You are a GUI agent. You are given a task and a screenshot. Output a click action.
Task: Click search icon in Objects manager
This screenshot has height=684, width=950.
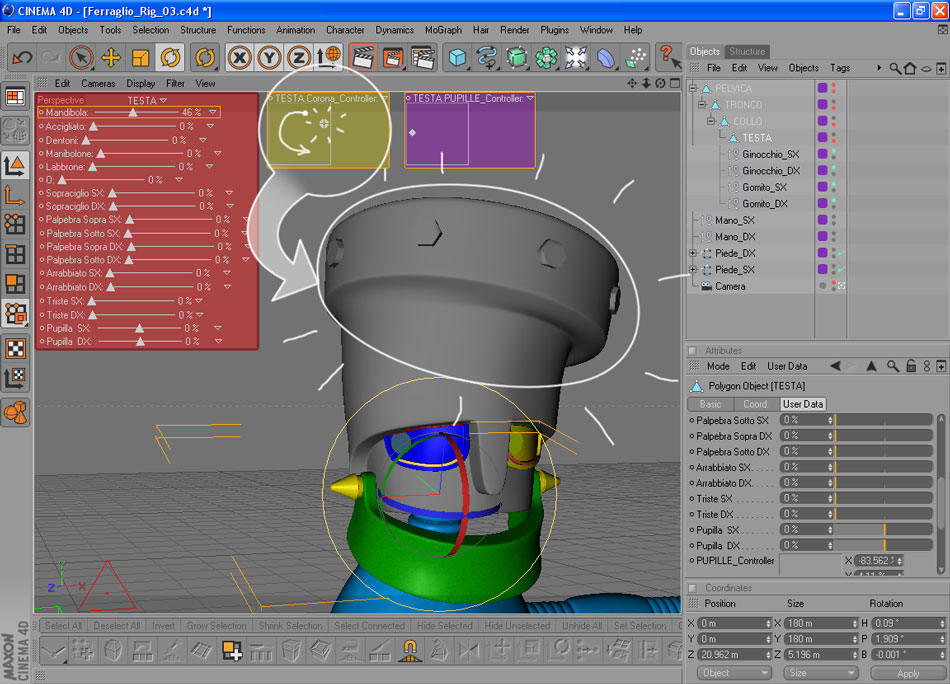(x=895, y=68)
